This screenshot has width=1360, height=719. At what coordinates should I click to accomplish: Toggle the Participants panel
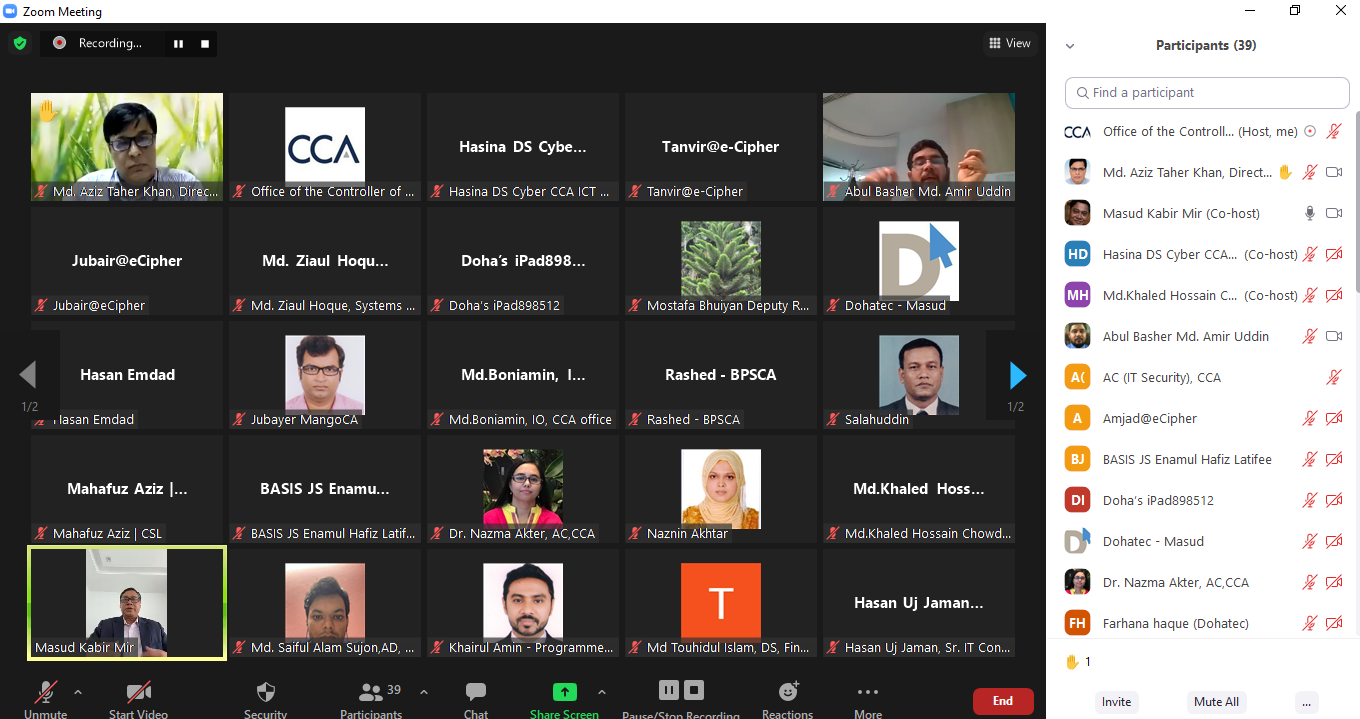click(371, 698)
